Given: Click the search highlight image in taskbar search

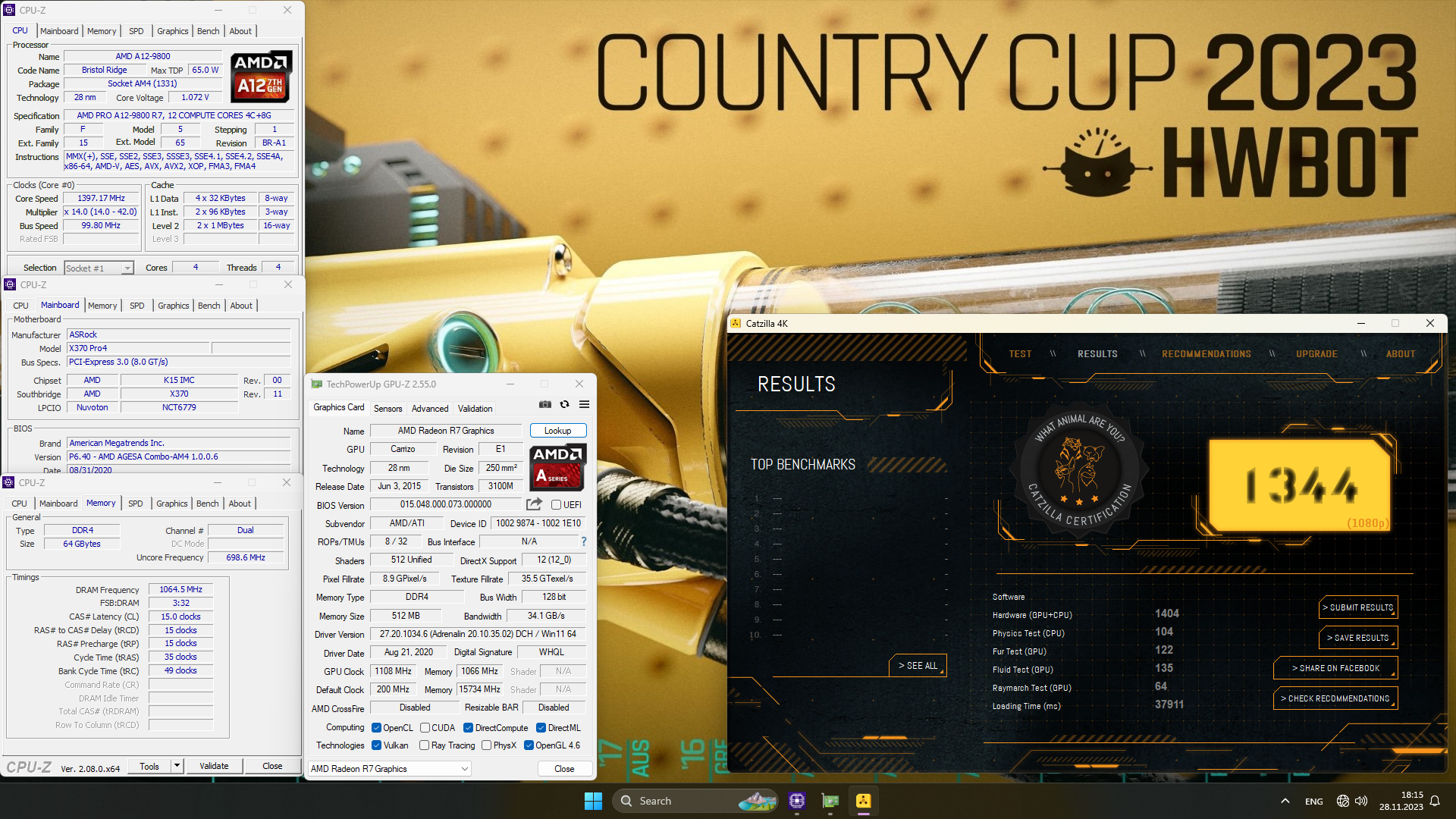Looking at the screenshot, I should tap(757, 801).
